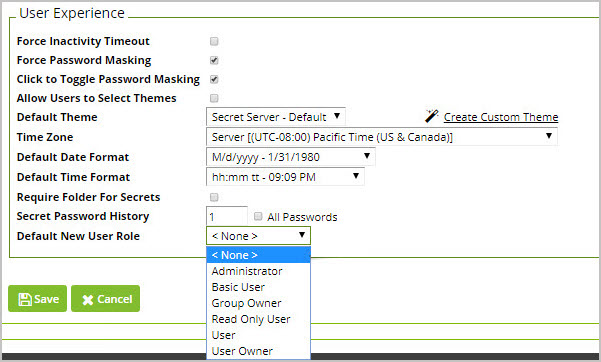Open the Default Time Format dropdown
The height and width of the screenshot is (362, 601).
(x=285, y=177)
